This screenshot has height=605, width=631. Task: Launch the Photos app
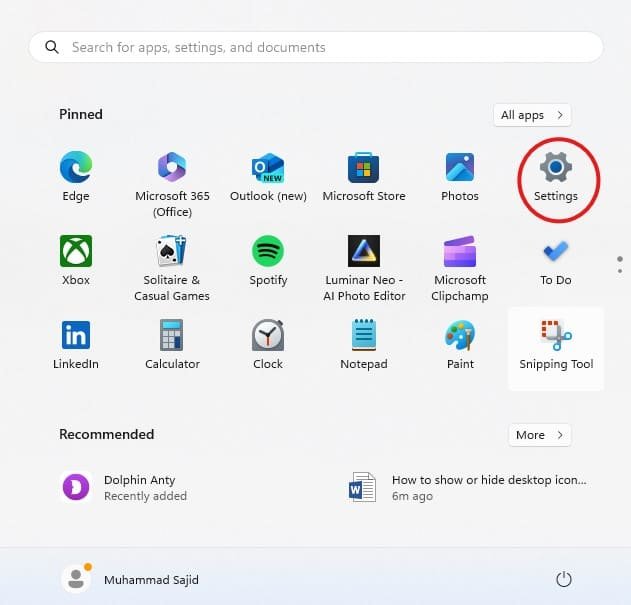(x=460, y=176)
